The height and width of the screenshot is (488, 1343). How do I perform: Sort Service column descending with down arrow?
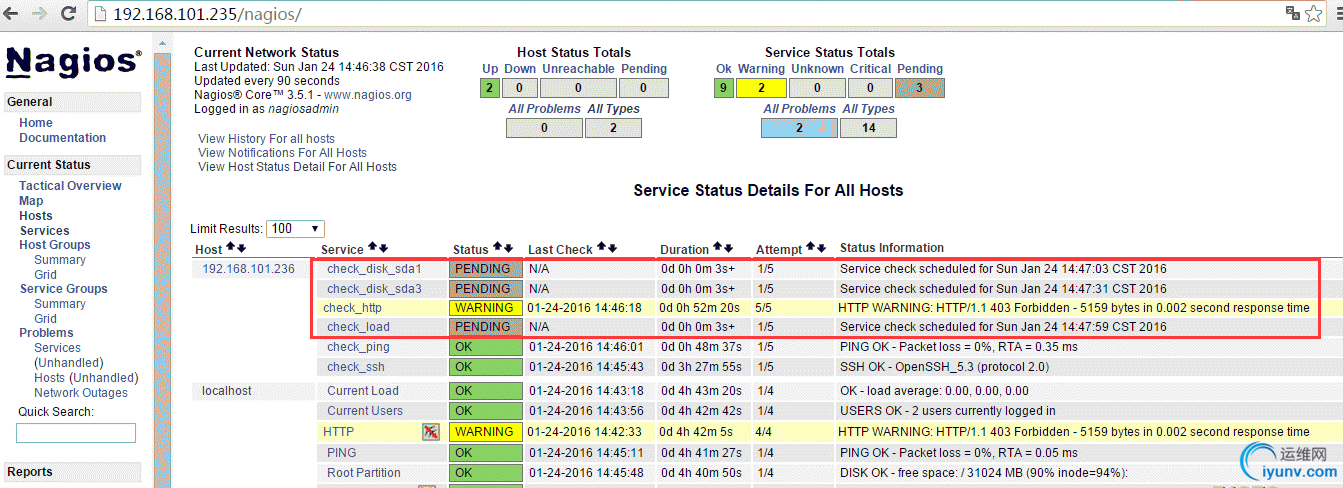pos(384,248)
